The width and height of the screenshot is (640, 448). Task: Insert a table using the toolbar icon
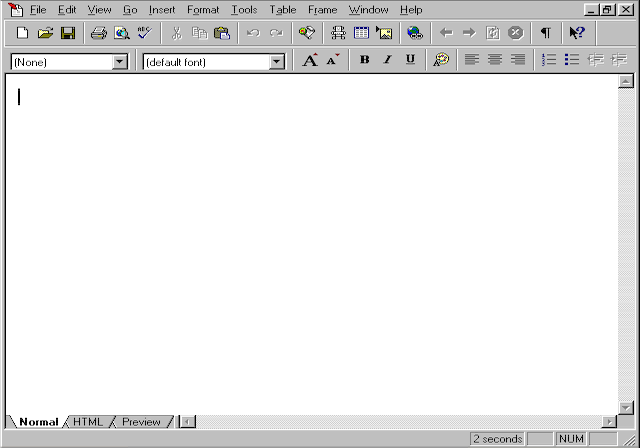pos(361,33)
